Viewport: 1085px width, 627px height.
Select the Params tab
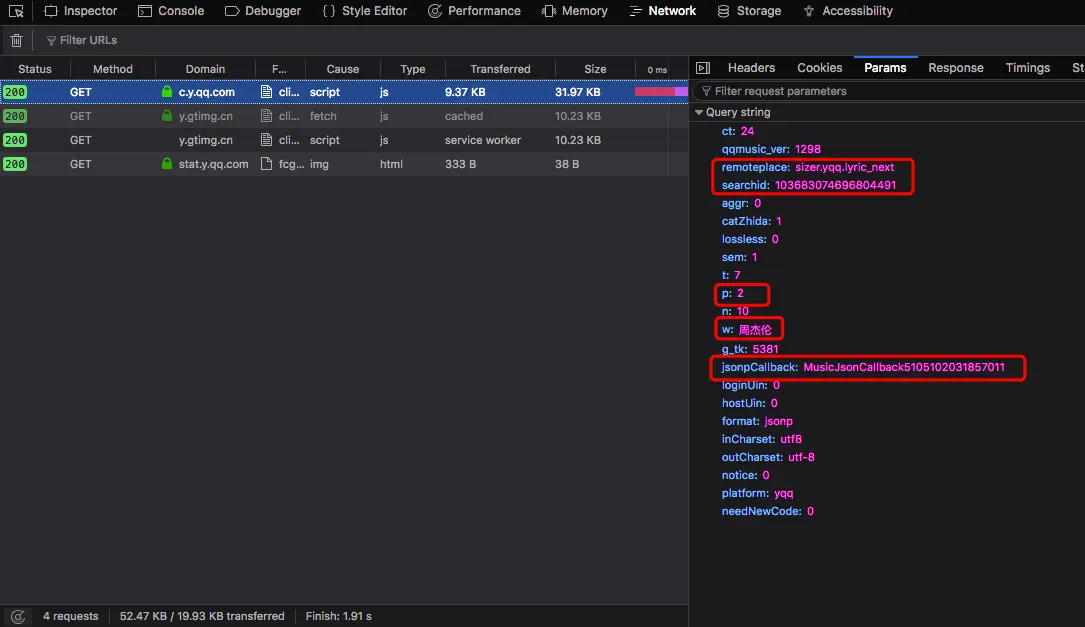[x=885, y=68]
